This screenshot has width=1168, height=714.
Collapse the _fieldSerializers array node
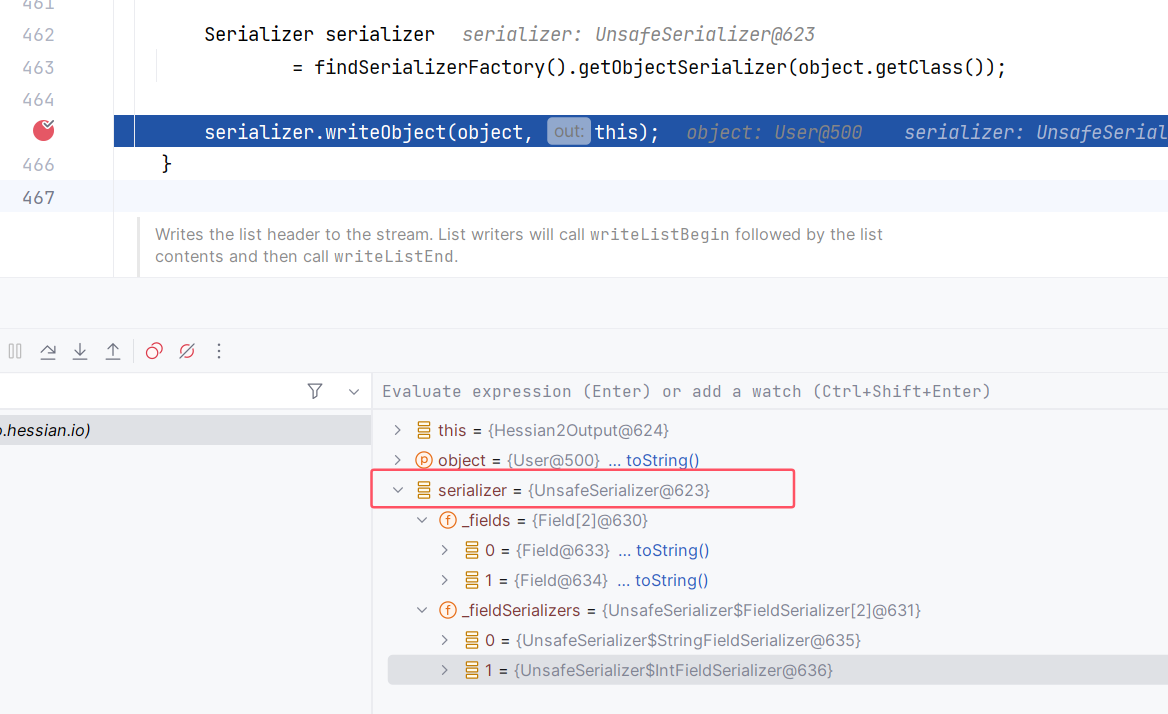click(x=422, y=610)
